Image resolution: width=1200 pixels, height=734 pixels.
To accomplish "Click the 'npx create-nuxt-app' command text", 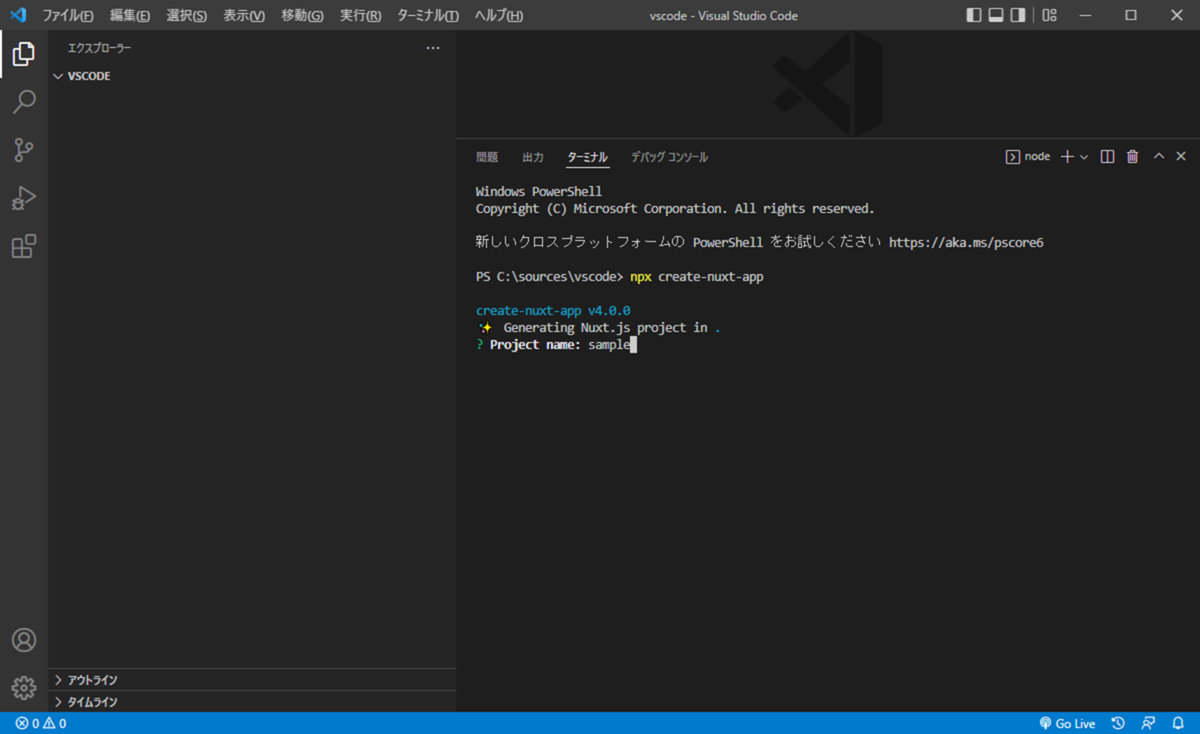I will click(697, 277).
